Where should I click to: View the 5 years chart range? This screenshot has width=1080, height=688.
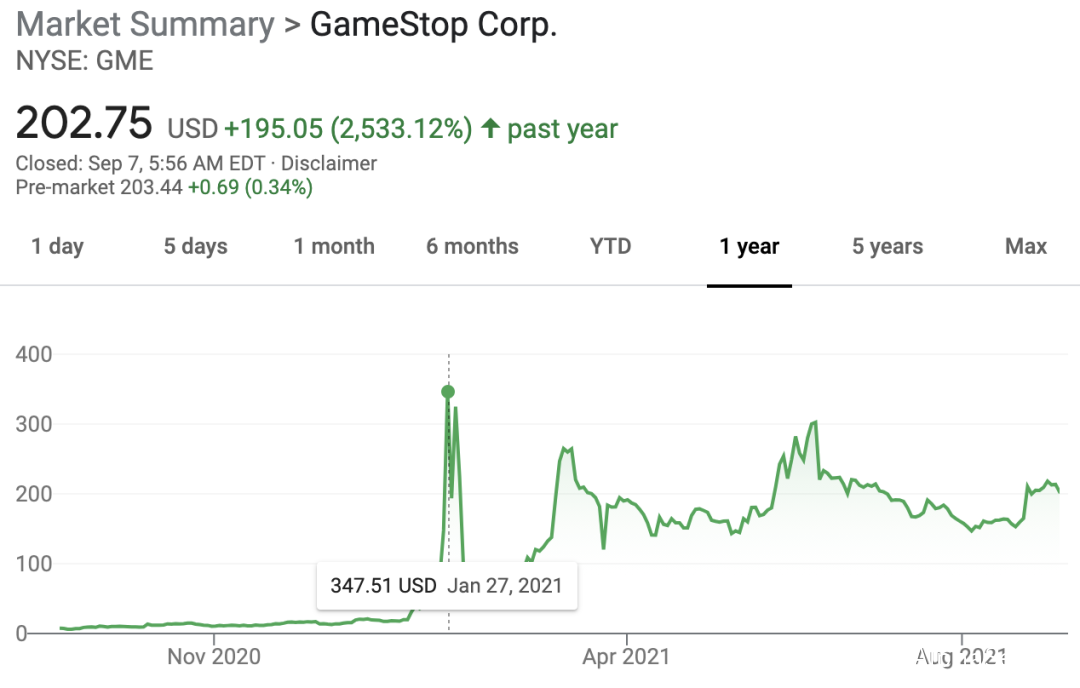887,247
